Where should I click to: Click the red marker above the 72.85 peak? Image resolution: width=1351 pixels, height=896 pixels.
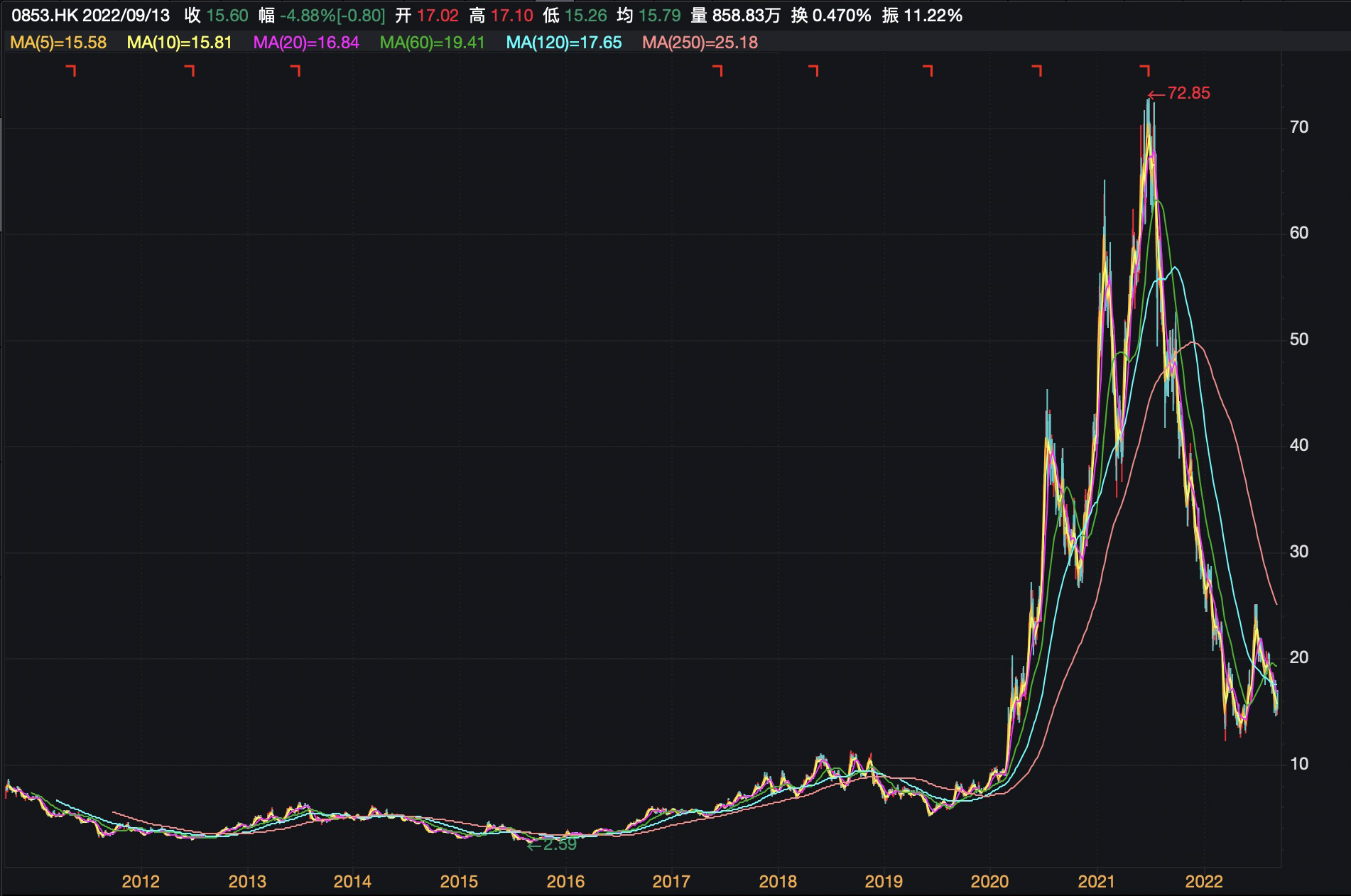[1144, 70]
